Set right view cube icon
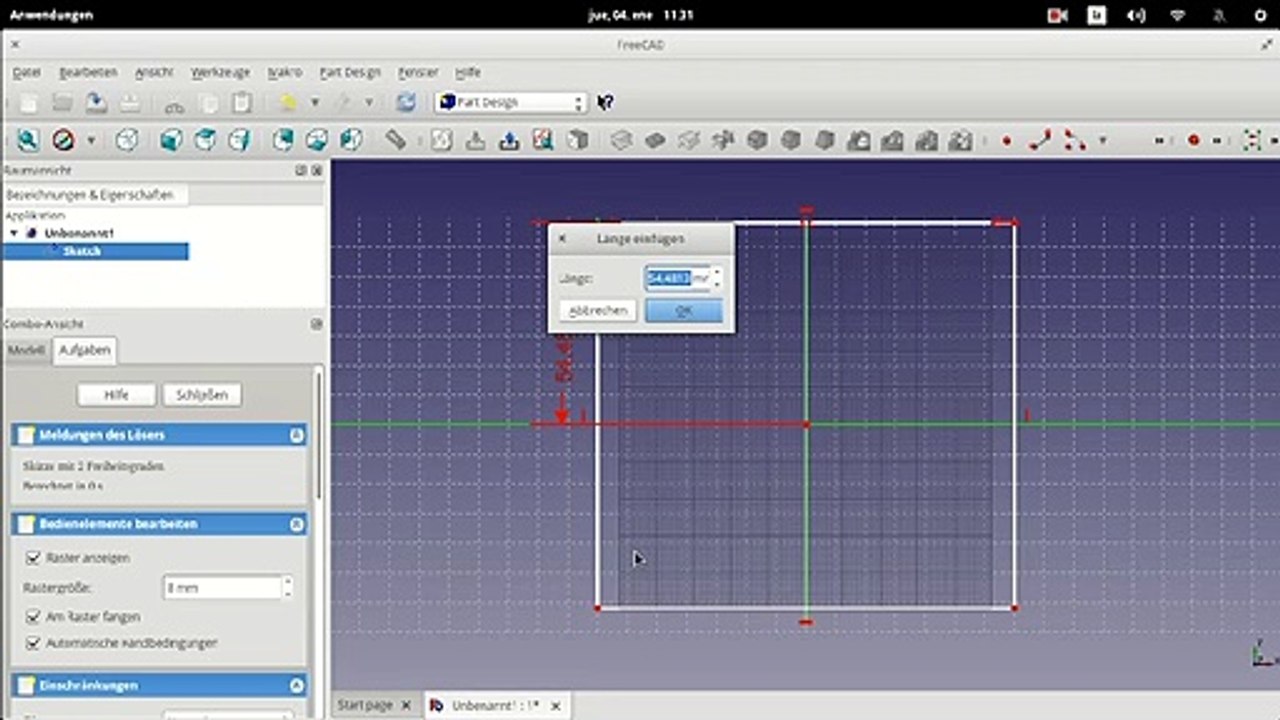 (x=239, y=140)
